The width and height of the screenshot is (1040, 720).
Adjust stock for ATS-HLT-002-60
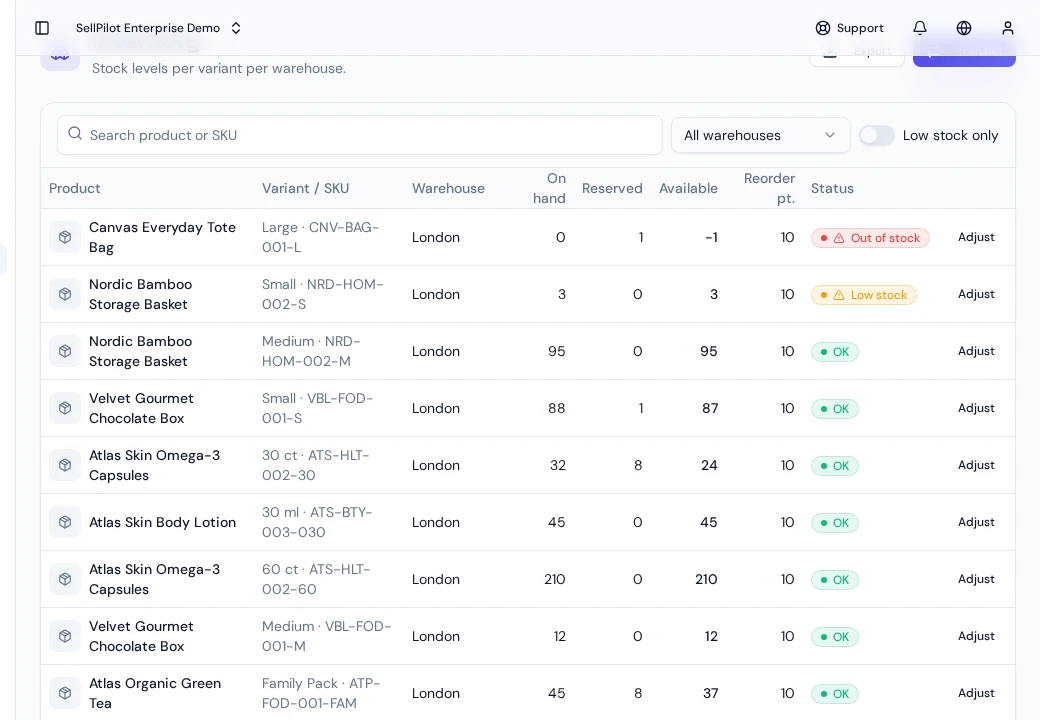[x=976, y=579]
